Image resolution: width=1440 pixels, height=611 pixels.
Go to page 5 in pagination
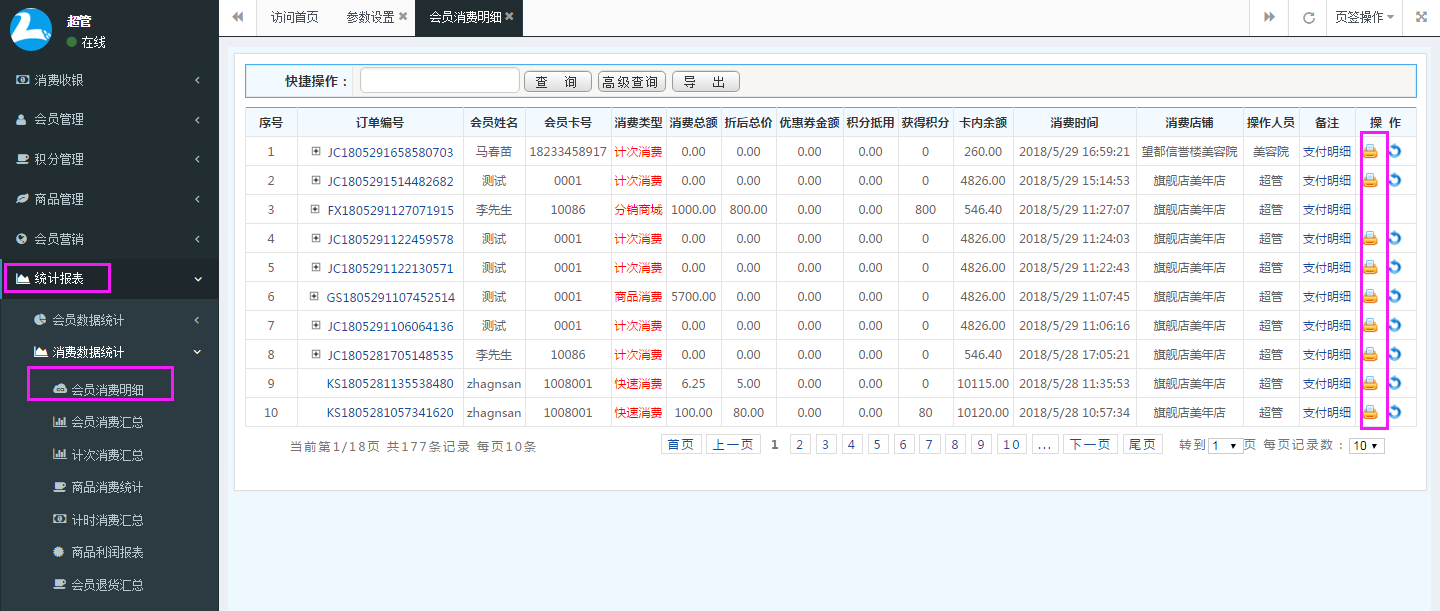878,445
